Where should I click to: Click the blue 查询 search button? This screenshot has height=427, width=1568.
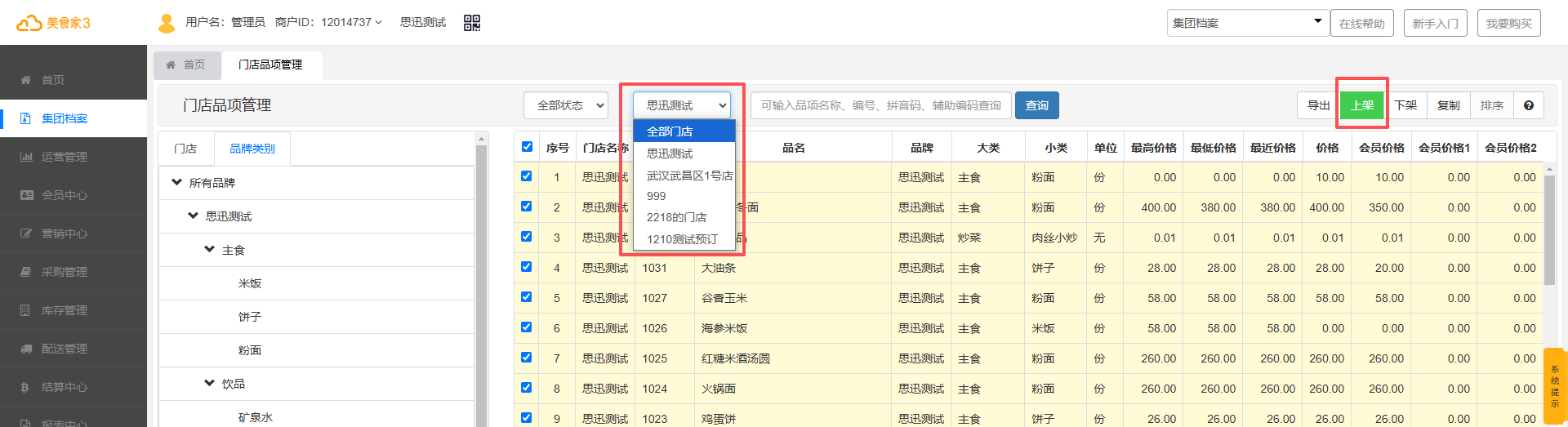[1036, 105]
